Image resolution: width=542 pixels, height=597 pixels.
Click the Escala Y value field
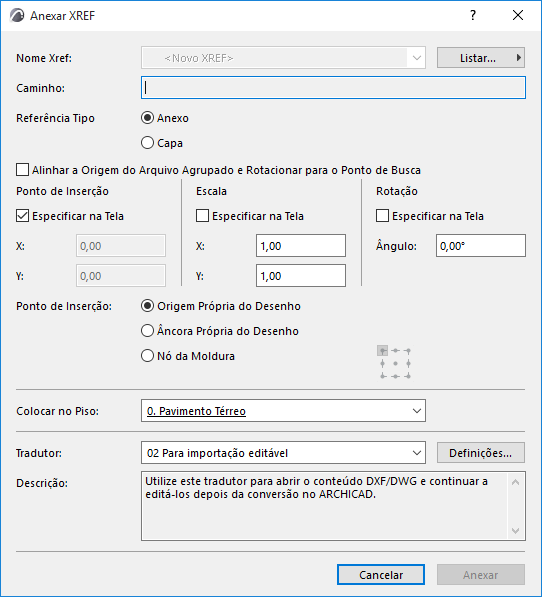(x=301, y=276)
